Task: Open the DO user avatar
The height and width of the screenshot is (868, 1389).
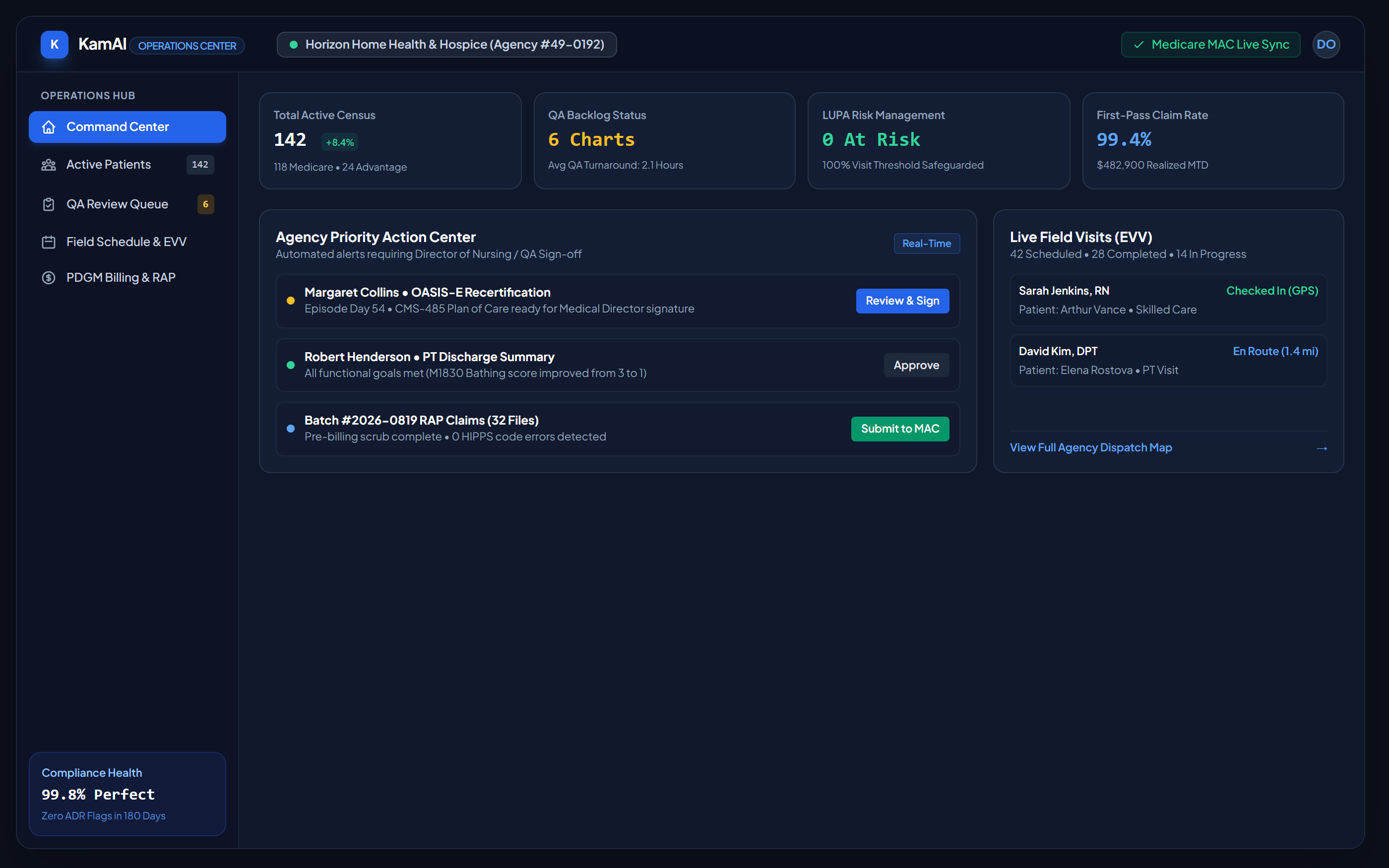Action: (x=1326, y=44)
